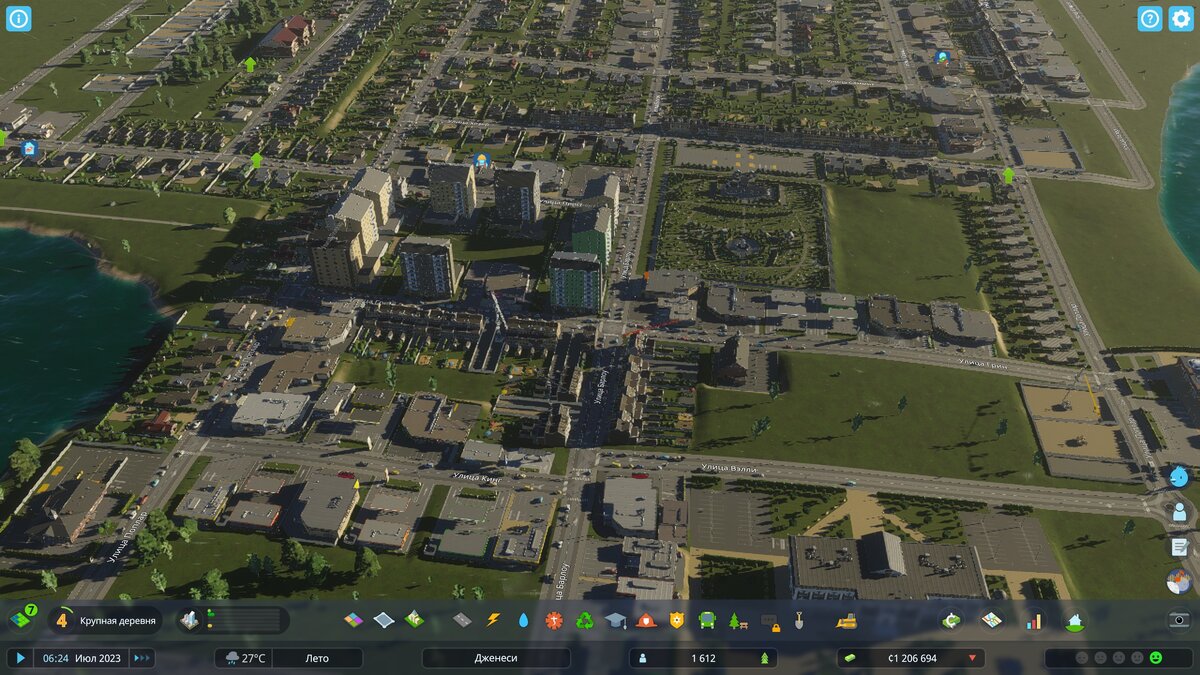This screenshot has width=1200, height=675.
Task: Open the Transportation Overview map icon
Action: (991, 620)
